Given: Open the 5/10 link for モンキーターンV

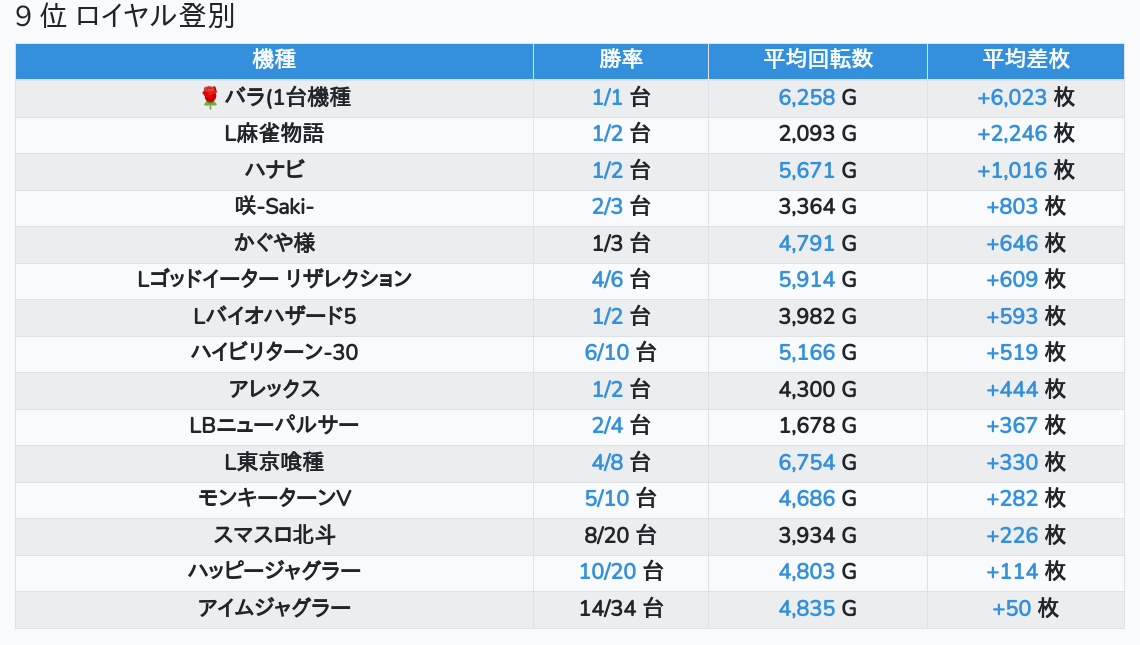Looking at the screenshot, I should [x=607, y=499].
